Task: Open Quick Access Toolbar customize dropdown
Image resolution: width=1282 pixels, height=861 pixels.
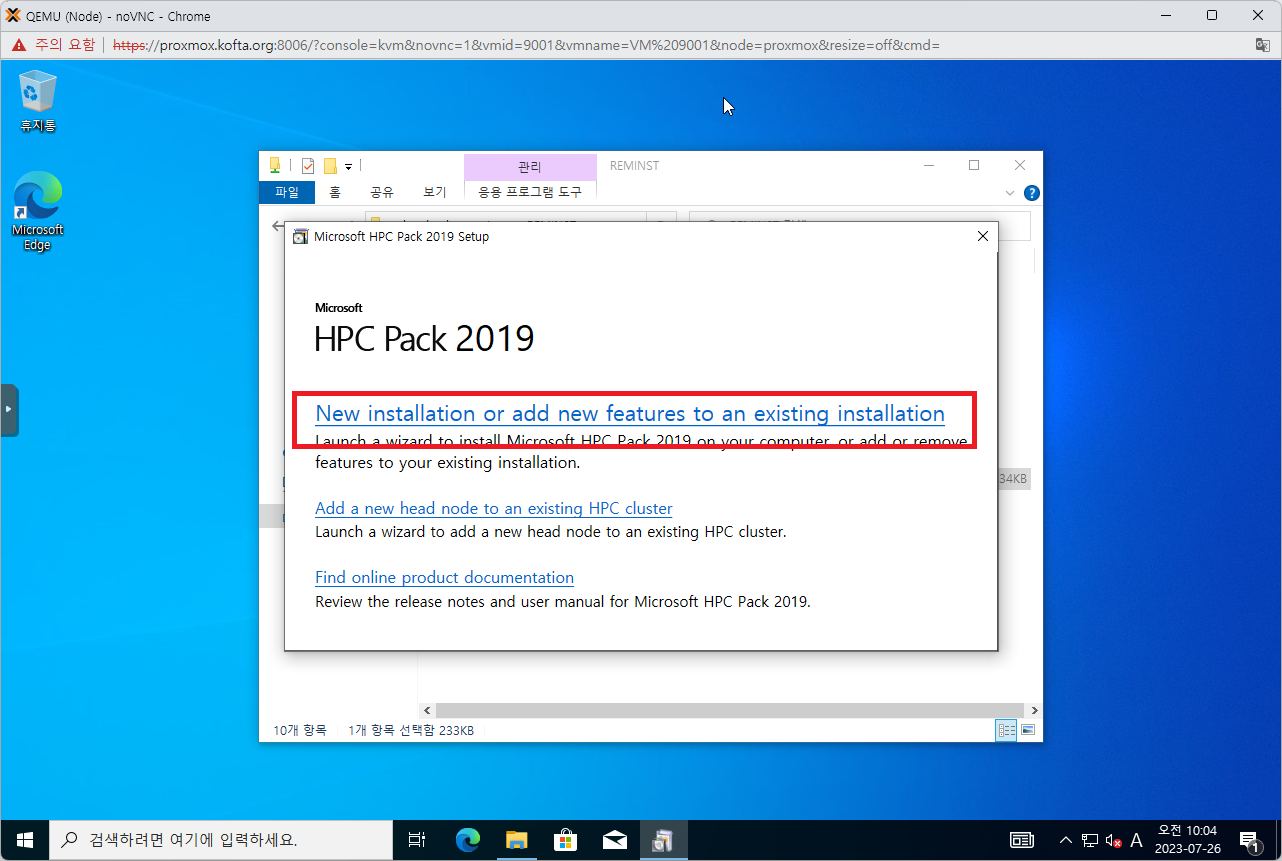Action: tap(348, 166)
